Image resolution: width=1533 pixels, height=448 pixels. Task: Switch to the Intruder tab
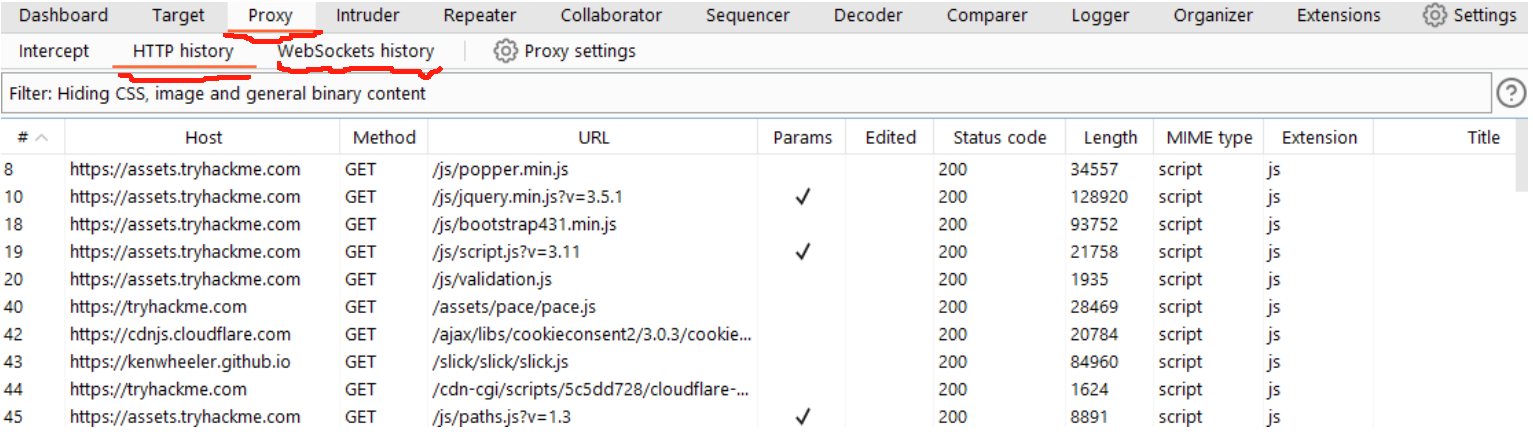tap(367, 15)
